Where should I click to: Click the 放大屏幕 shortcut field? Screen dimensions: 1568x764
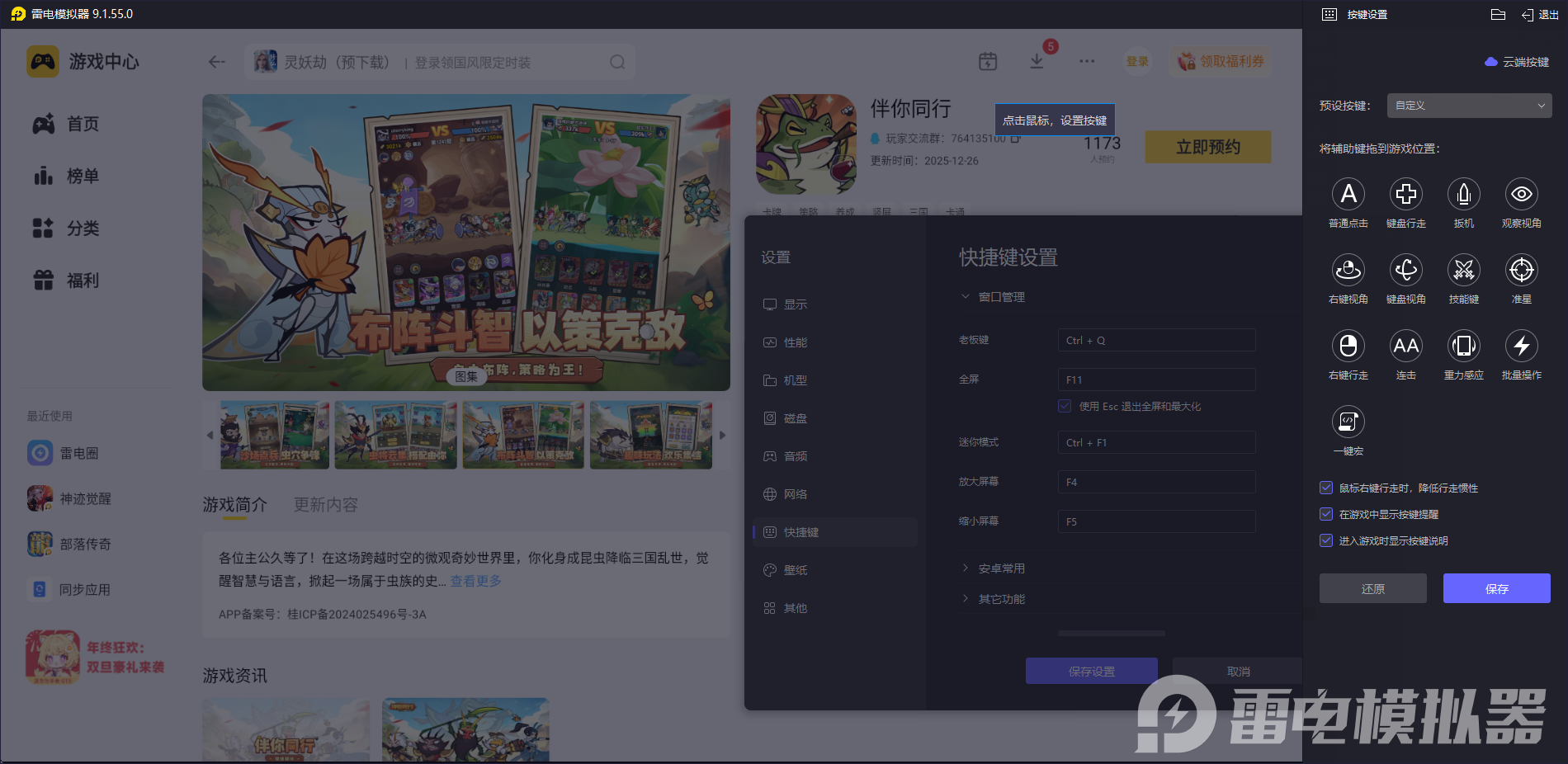(1157, 482)
